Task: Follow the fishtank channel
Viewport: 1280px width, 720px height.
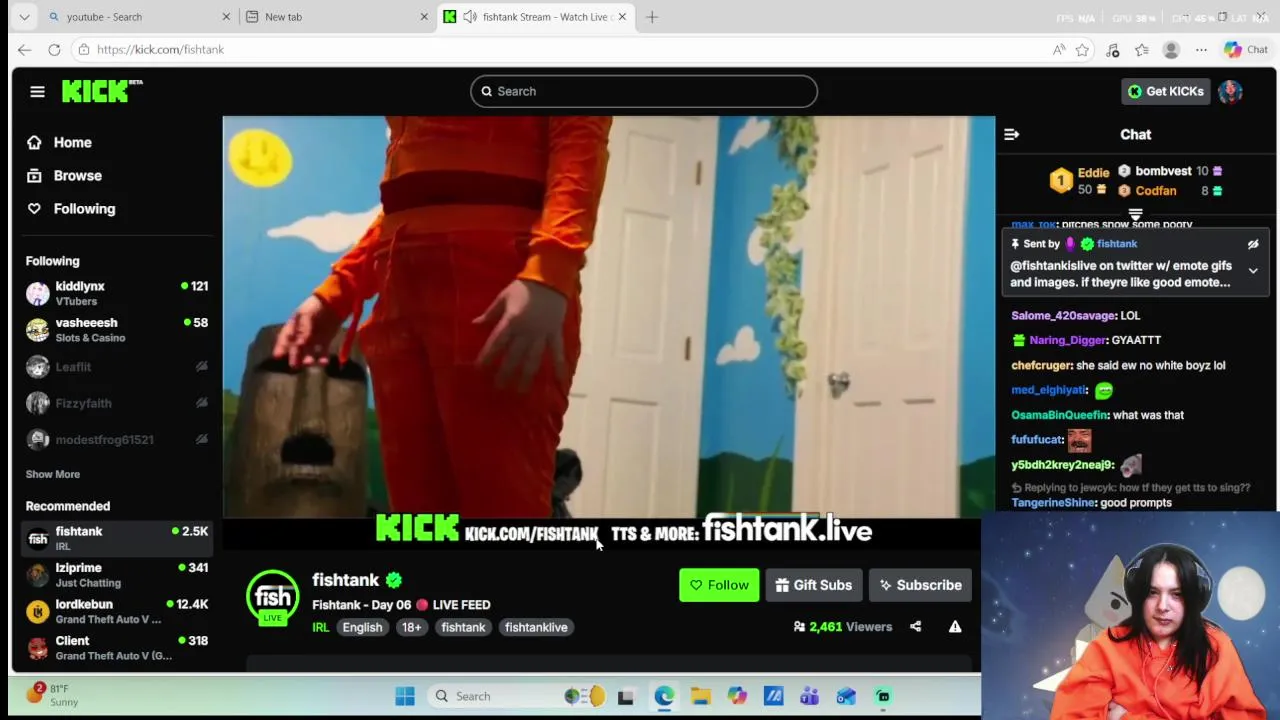Action: (719, 585)
